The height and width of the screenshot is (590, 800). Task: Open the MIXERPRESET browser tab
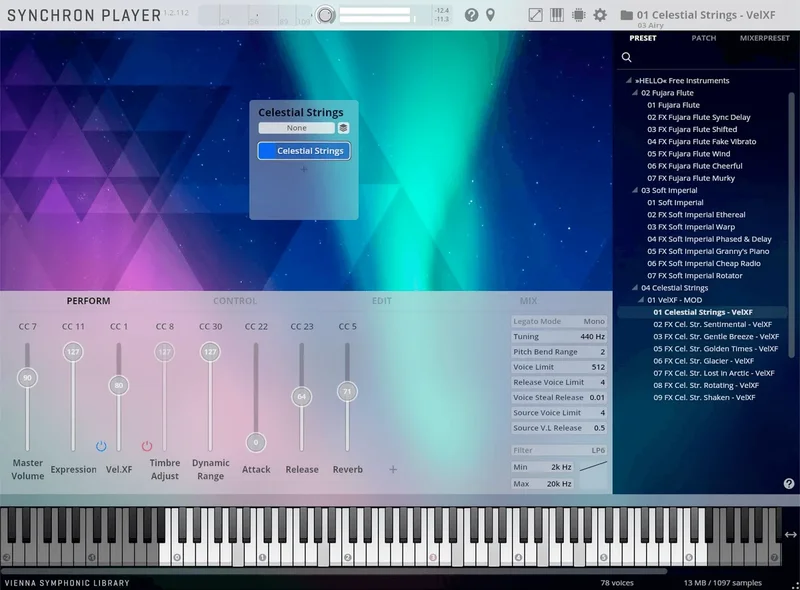click(764, 38)
